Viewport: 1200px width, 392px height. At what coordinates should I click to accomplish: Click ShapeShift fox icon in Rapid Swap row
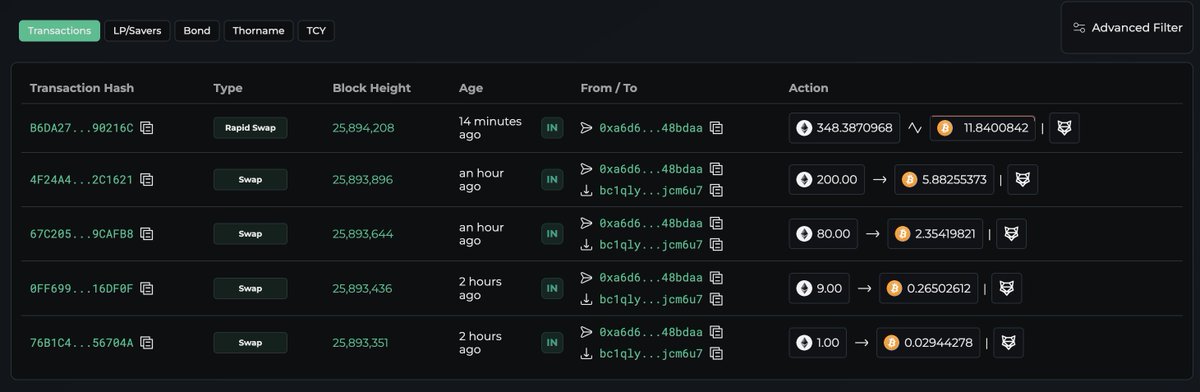click(1064, 128)
